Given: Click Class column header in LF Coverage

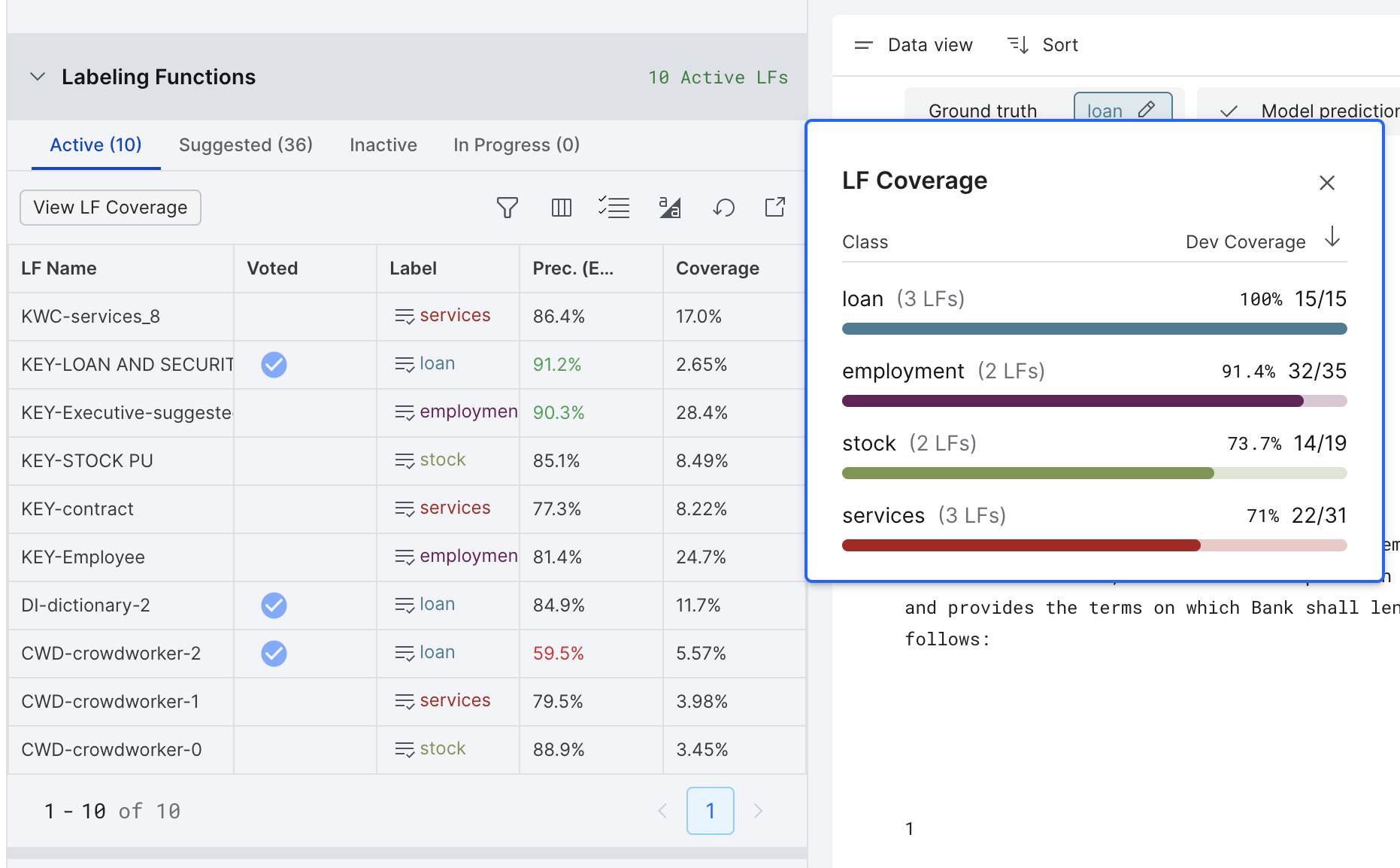Looking at the screenshot, I should (x=865, y=242).
